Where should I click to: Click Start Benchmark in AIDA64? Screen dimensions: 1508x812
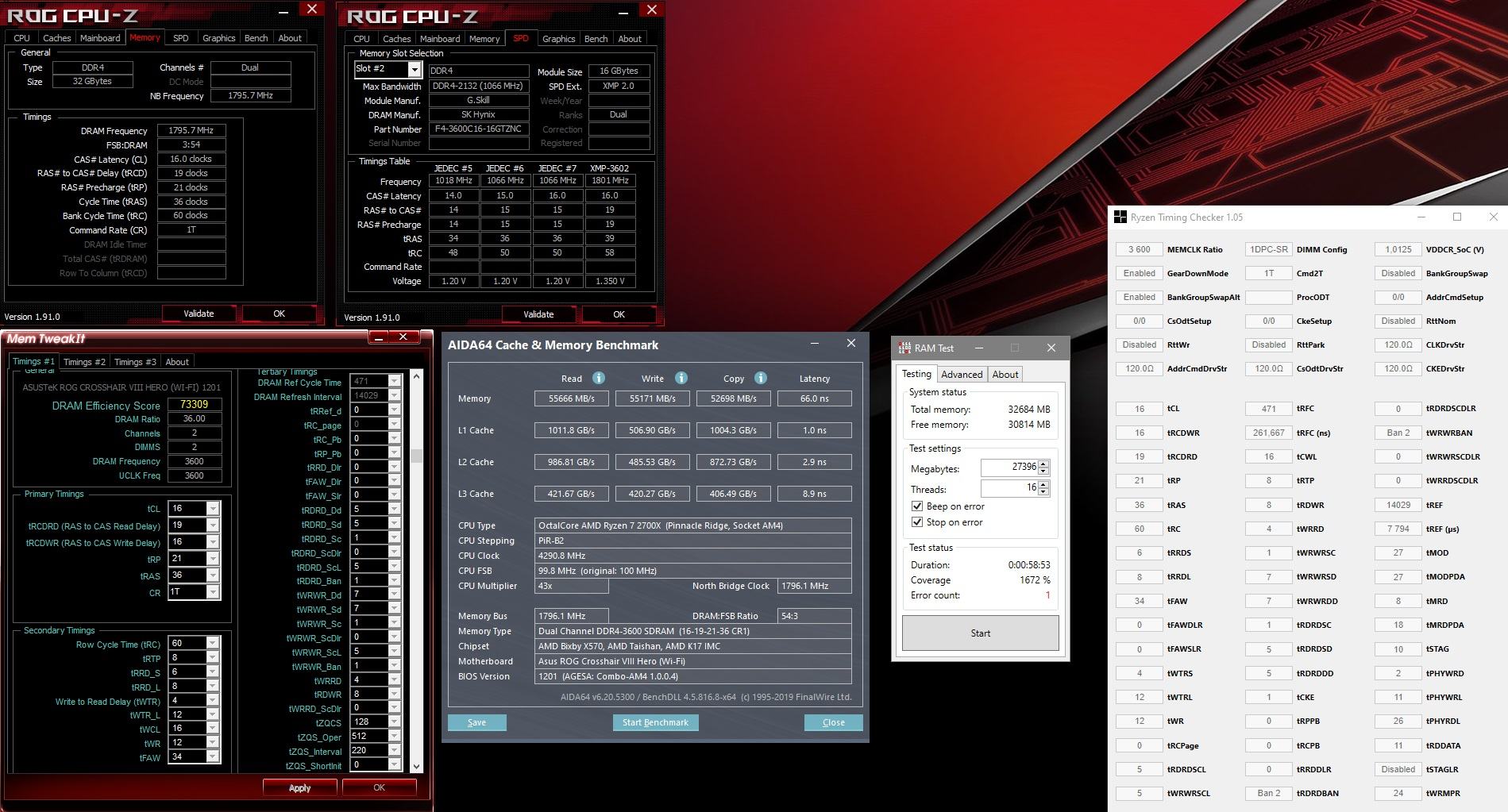click(655, 722)
